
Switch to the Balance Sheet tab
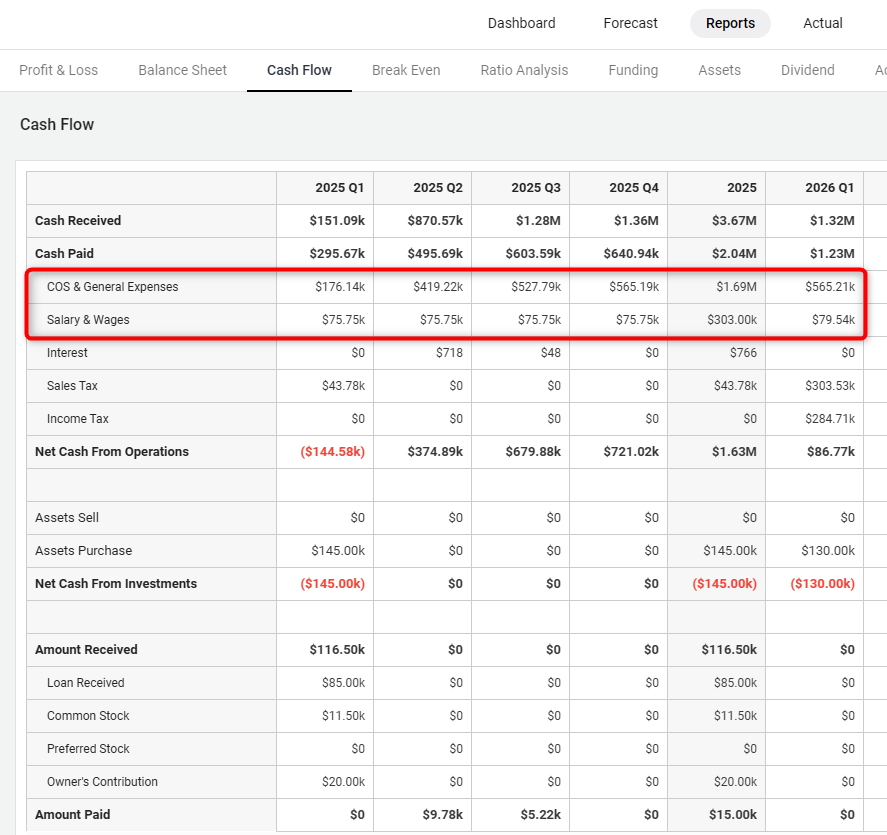tap(182, 70)
